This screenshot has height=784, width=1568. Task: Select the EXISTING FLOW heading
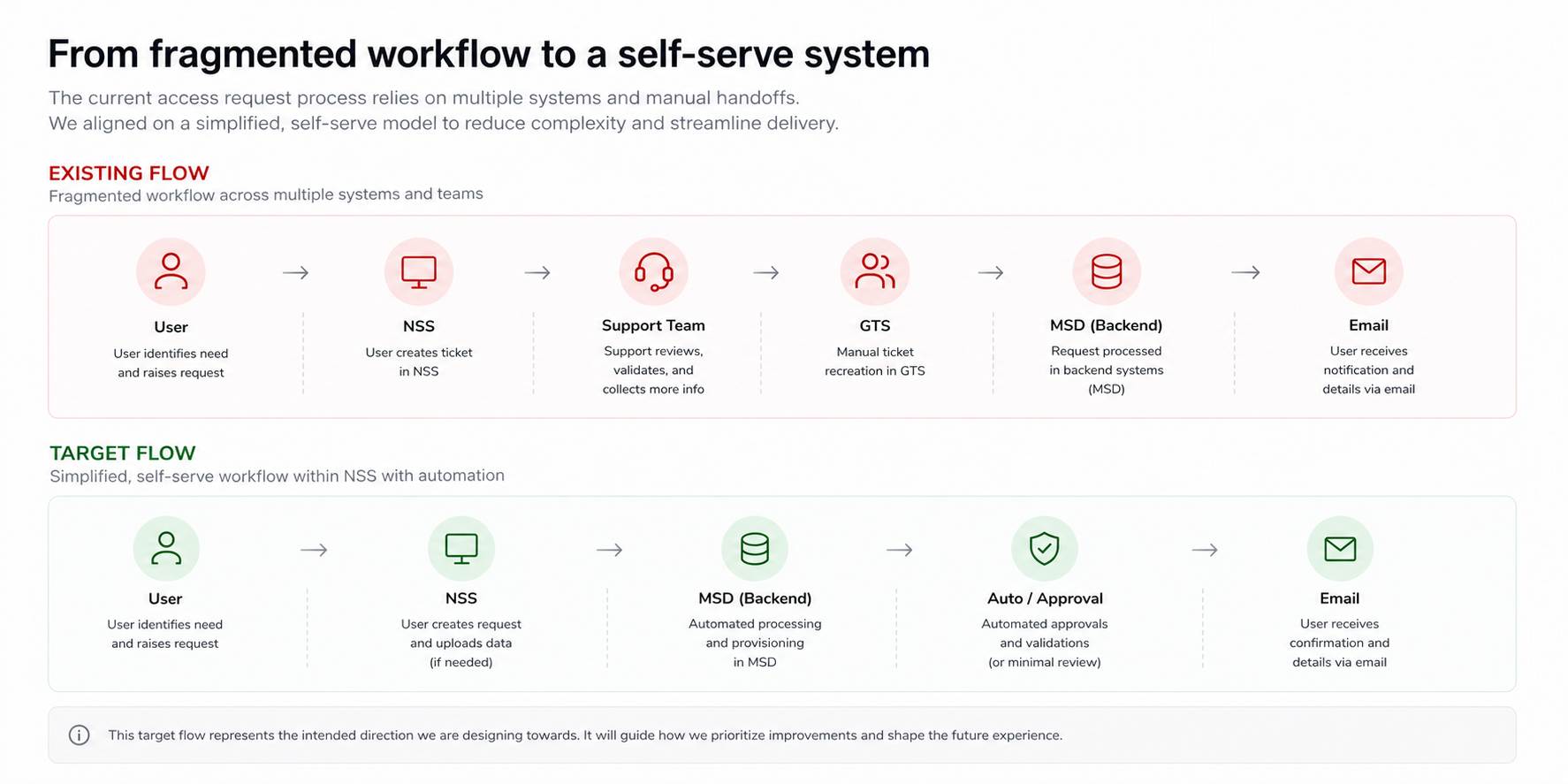pyautogui.click(x=129, y=173)
